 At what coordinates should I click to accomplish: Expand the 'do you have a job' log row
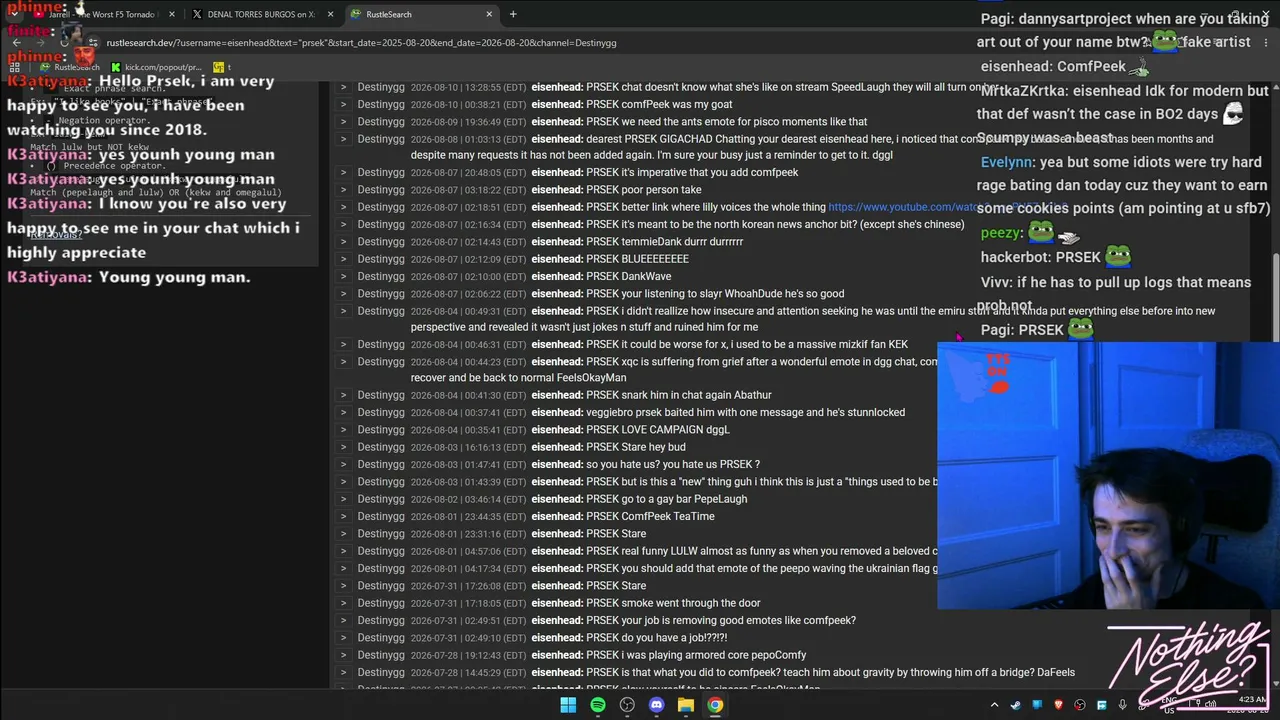[x=343, y=638]
